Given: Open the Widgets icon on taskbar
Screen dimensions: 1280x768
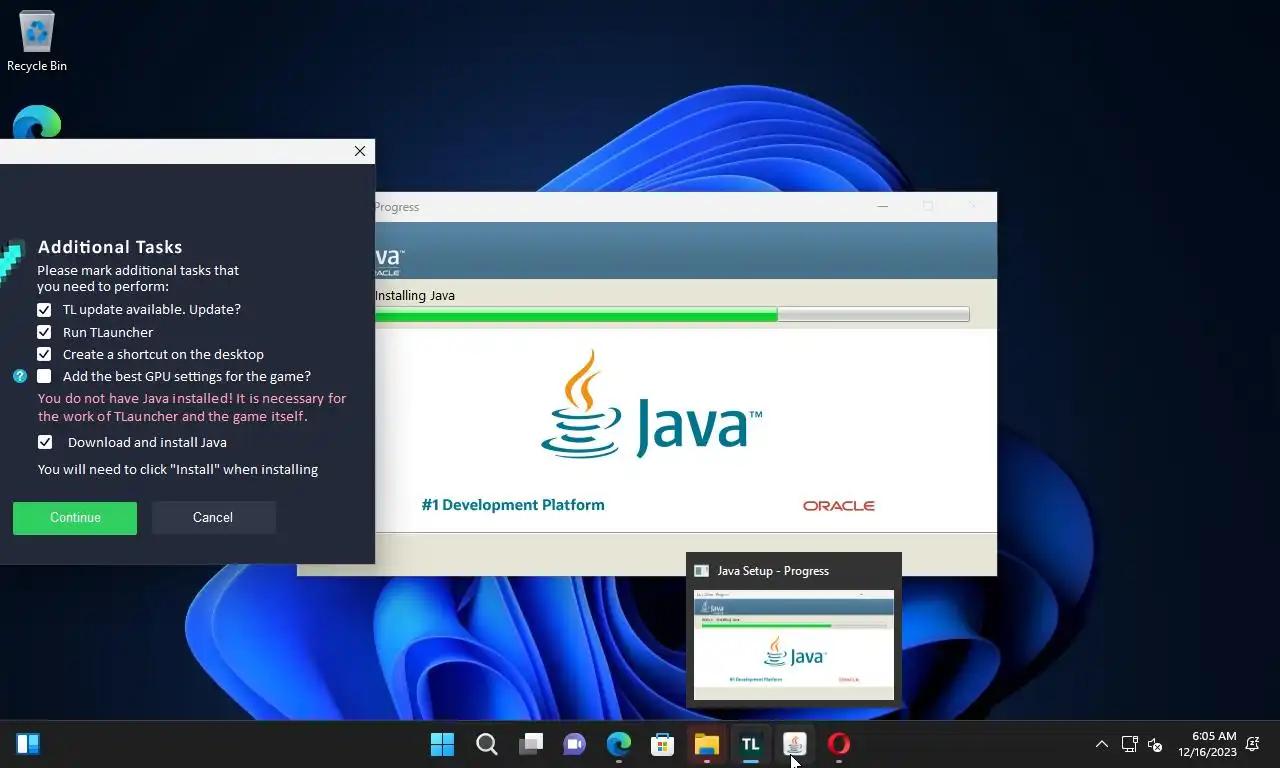Looking at the screenshot, I should 28,744.
